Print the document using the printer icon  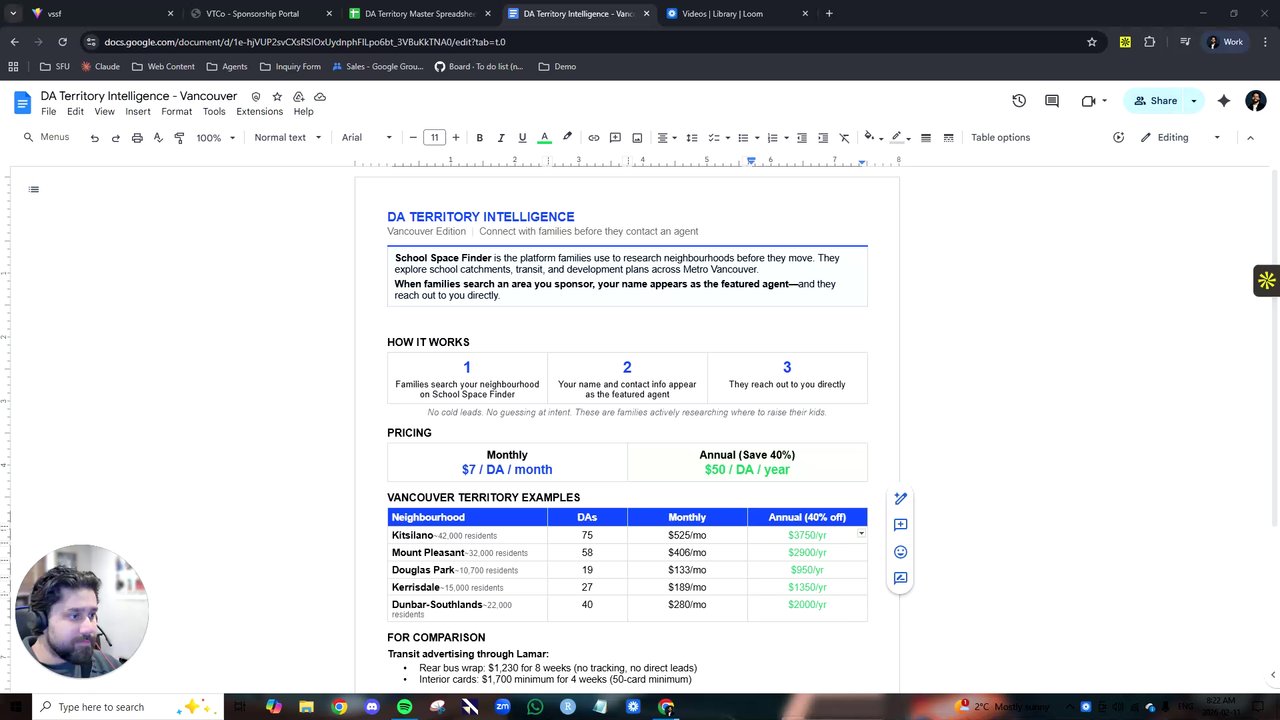(137, 138)
